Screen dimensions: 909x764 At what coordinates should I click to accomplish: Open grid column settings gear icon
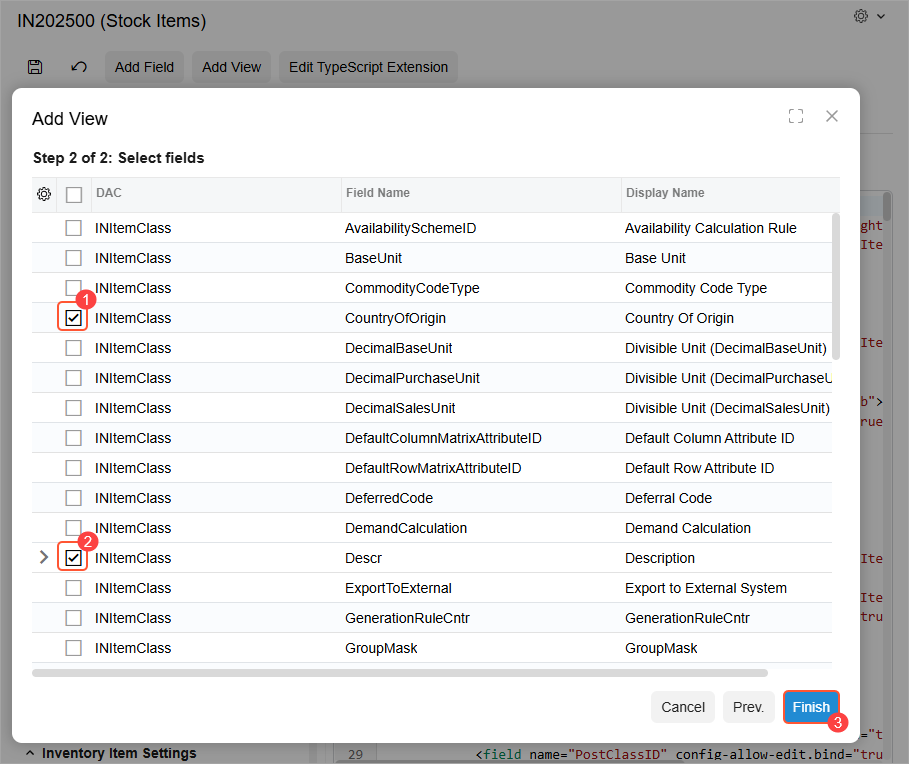pyautogui.click(x=44, y=194)
